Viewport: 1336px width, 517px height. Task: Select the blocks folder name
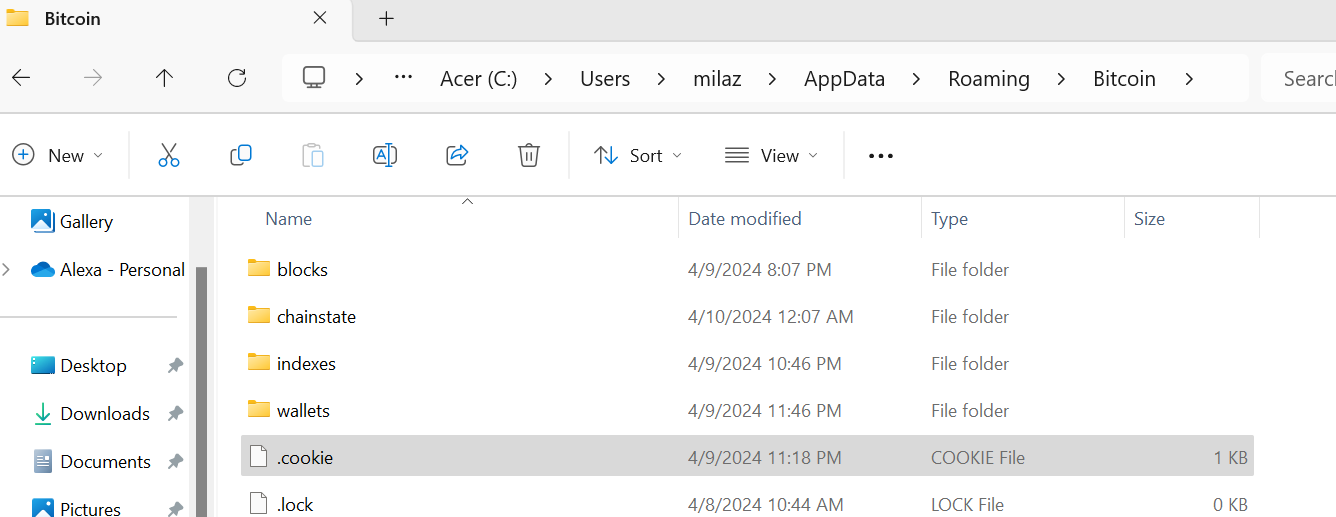(302, 269)
